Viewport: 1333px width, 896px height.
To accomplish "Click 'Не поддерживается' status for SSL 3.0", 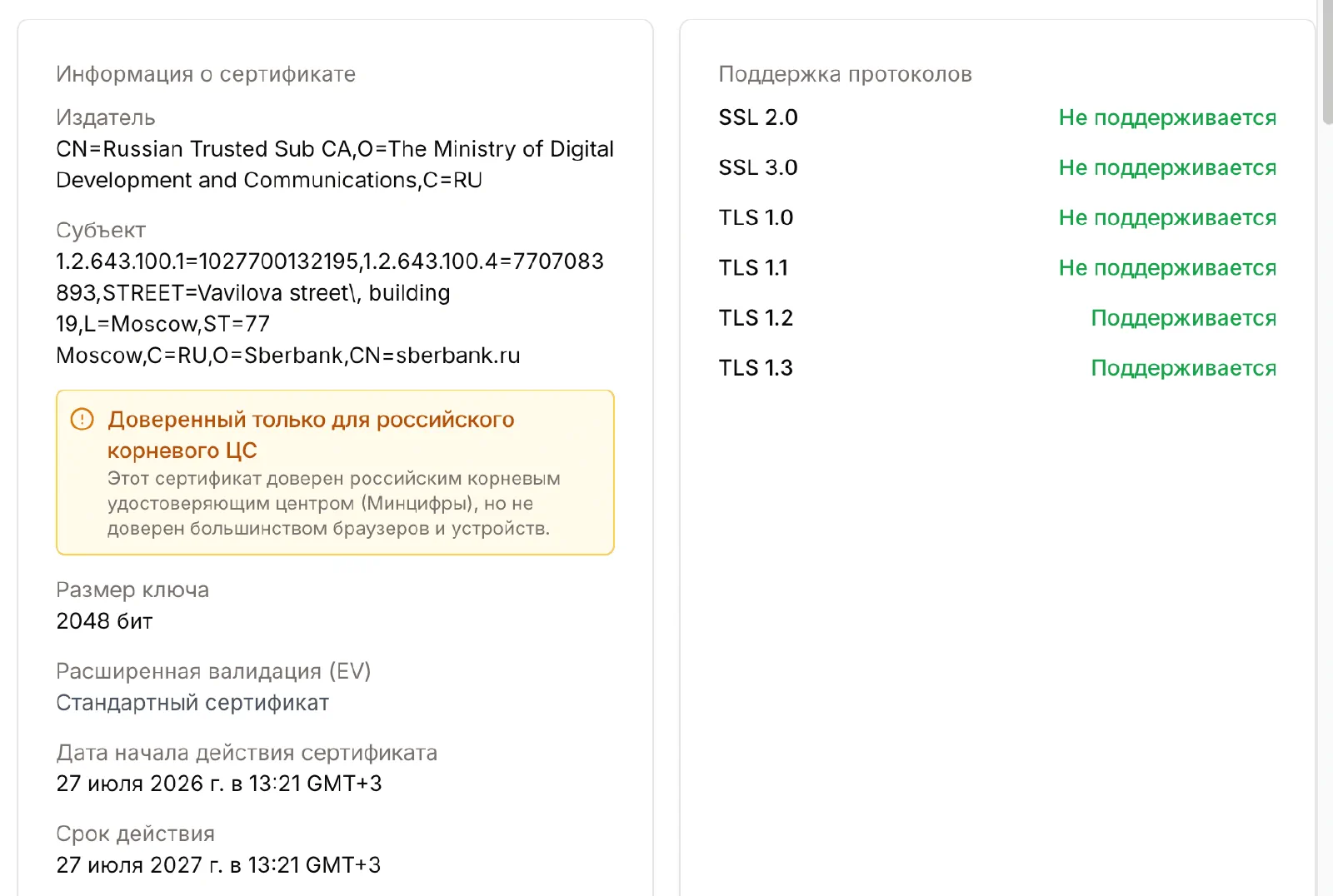I will 1167,167.
